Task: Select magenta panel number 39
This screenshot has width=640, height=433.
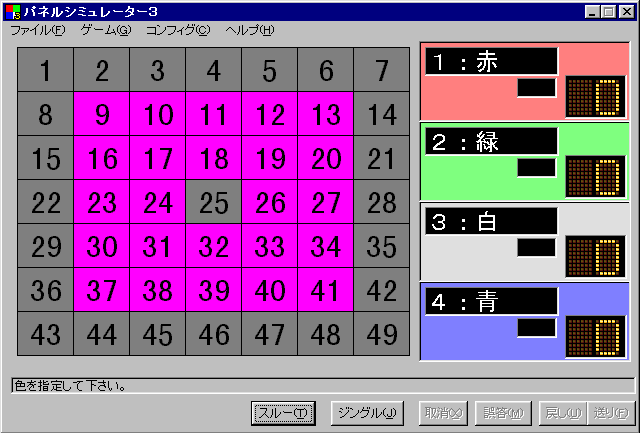Action: pos(213,290)
